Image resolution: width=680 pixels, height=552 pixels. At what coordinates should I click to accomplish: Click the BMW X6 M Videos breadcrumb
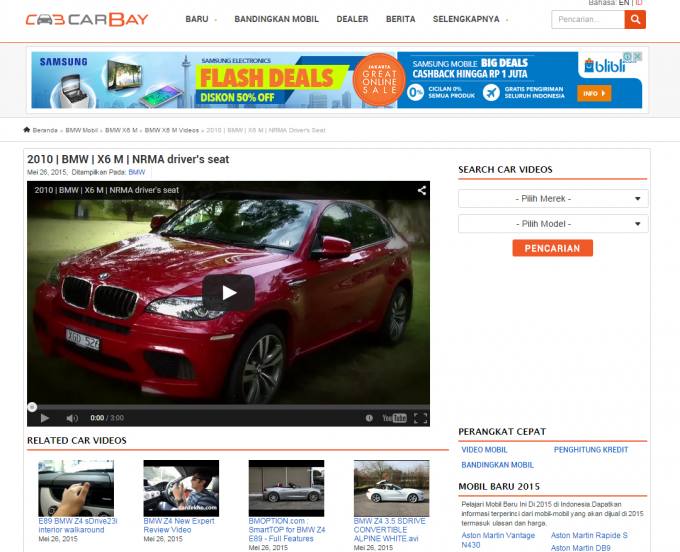[172, 130]
